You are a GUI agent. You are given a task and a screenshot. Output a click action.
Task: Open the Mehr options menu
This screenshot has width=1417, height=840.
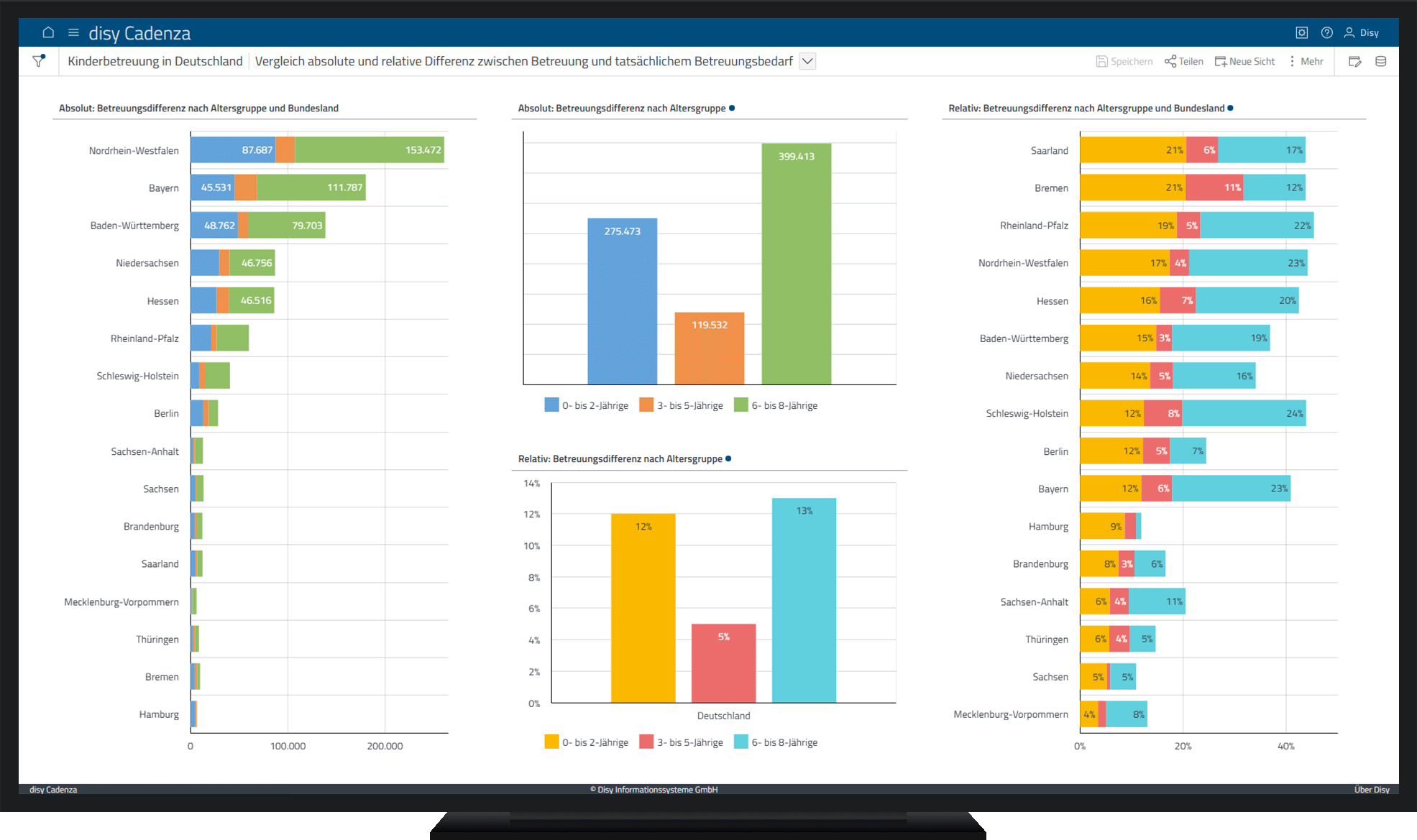(x=1306, y=61)
